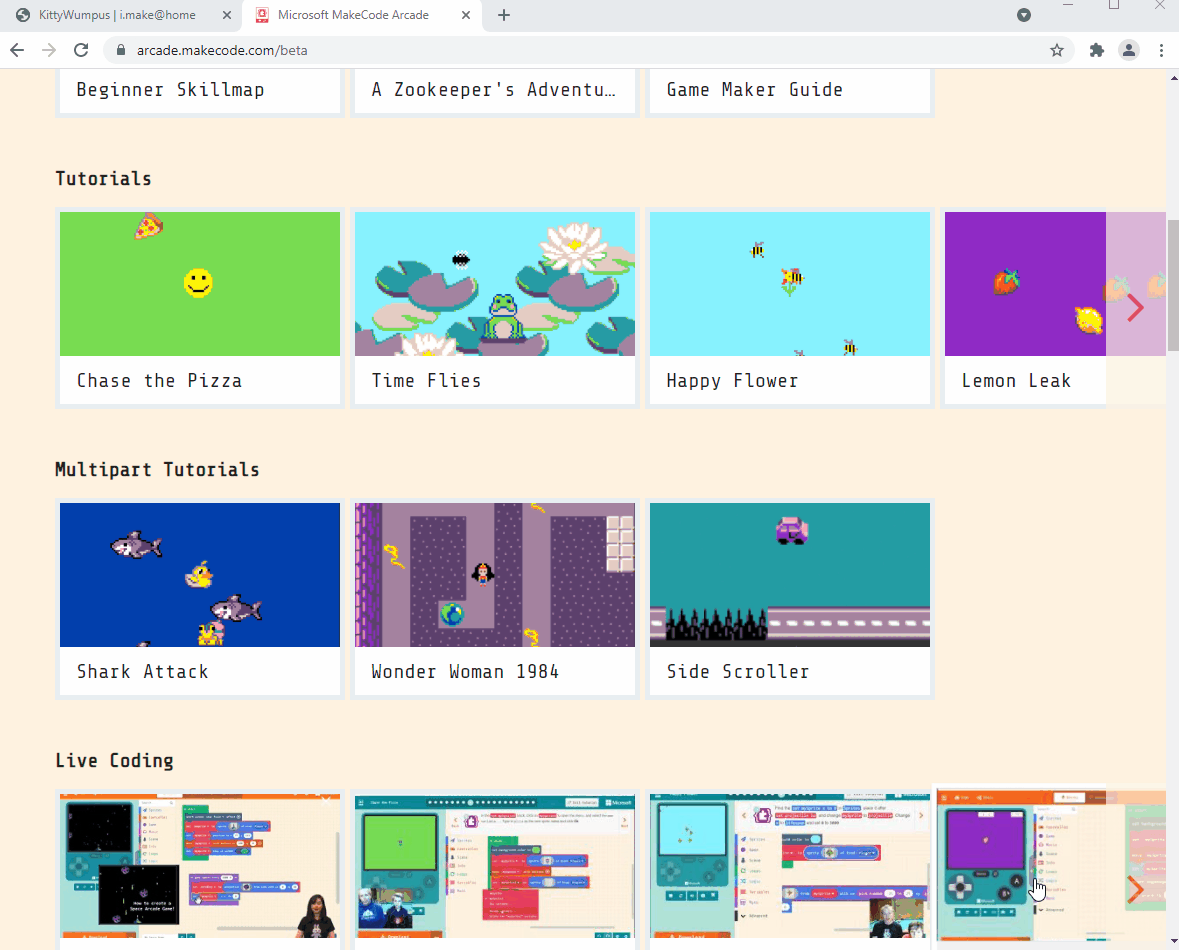Screen dimensions: 1179x950
Task: Bookmark this page with the star
Action: [x=1056, y=50]
